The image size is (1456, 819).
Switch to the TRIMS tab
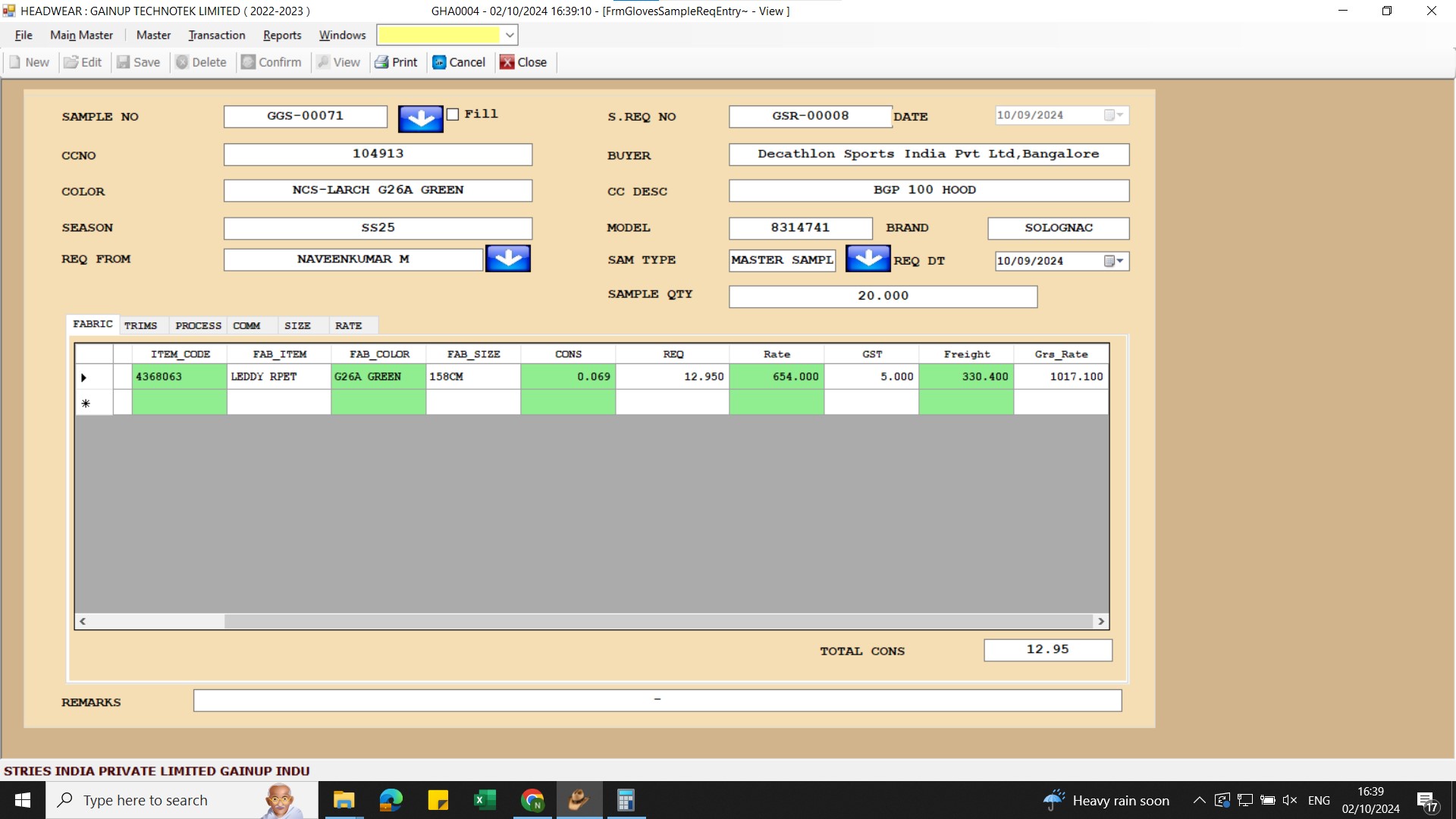coord(140,325)
